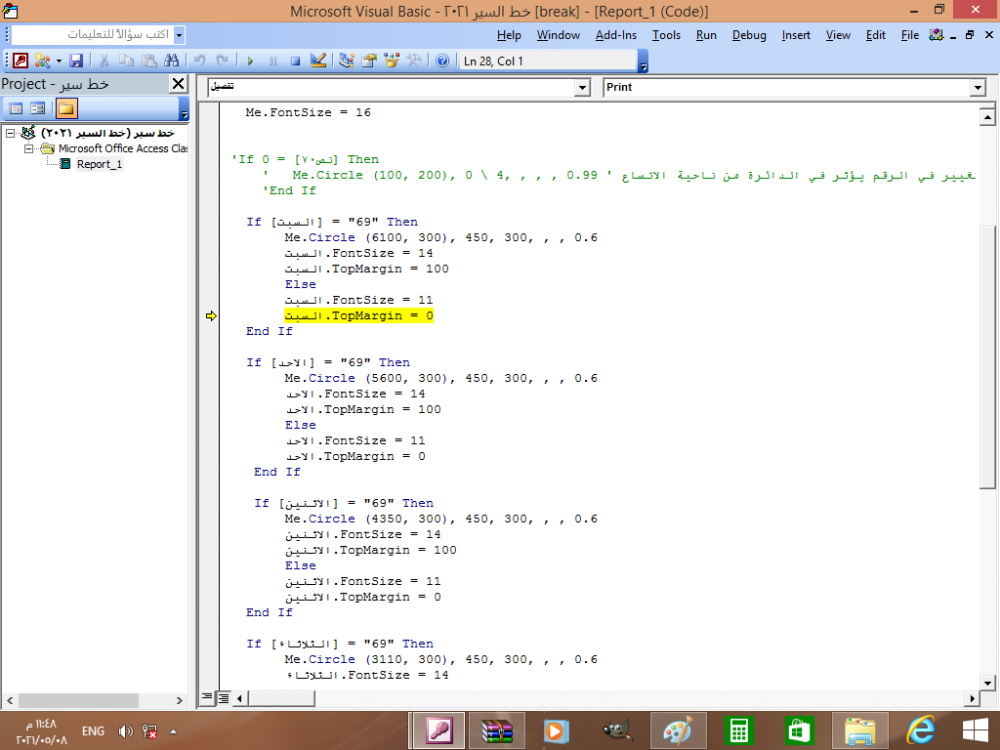Expand the Insert Module dropdown arrow
The height and width of the screenshot is (750, 1000).
point(59,61)
